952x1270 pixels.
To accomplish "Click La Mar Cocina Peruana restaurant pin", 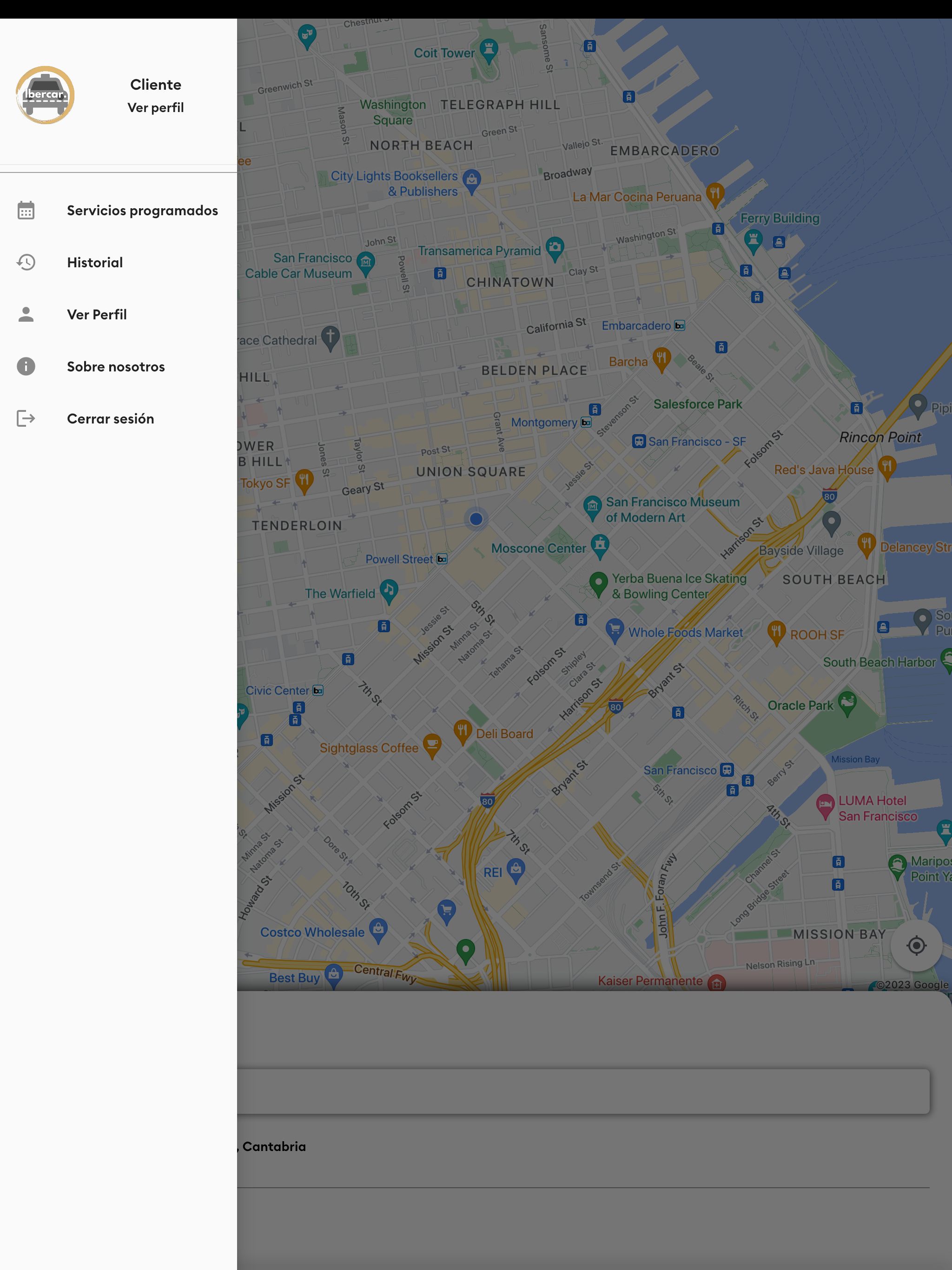I will click(x=715, y=195).
